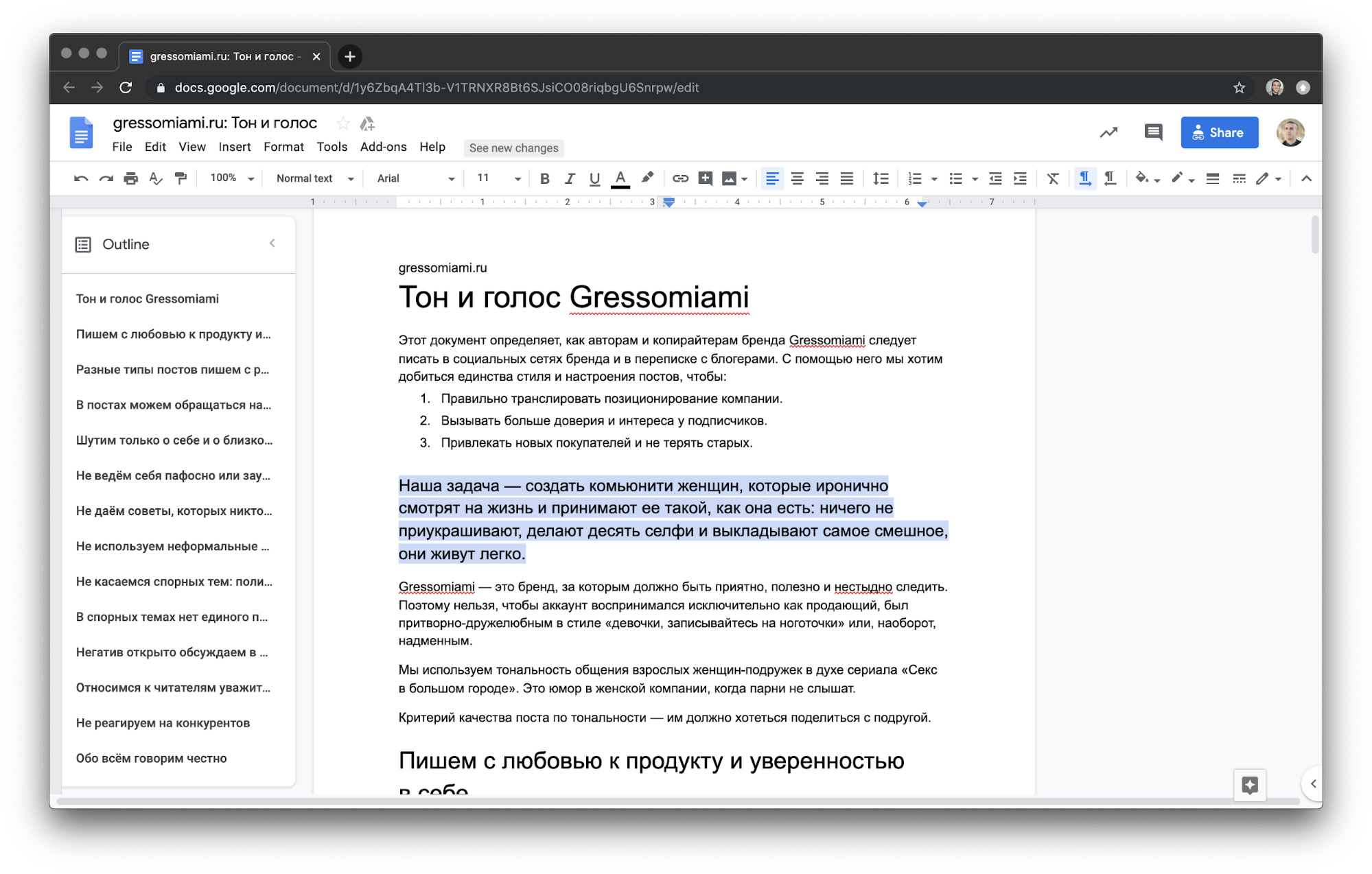The height and width of the screenshot is (874, 1372).
Task: Click See new changes
Action: point(513,147)
